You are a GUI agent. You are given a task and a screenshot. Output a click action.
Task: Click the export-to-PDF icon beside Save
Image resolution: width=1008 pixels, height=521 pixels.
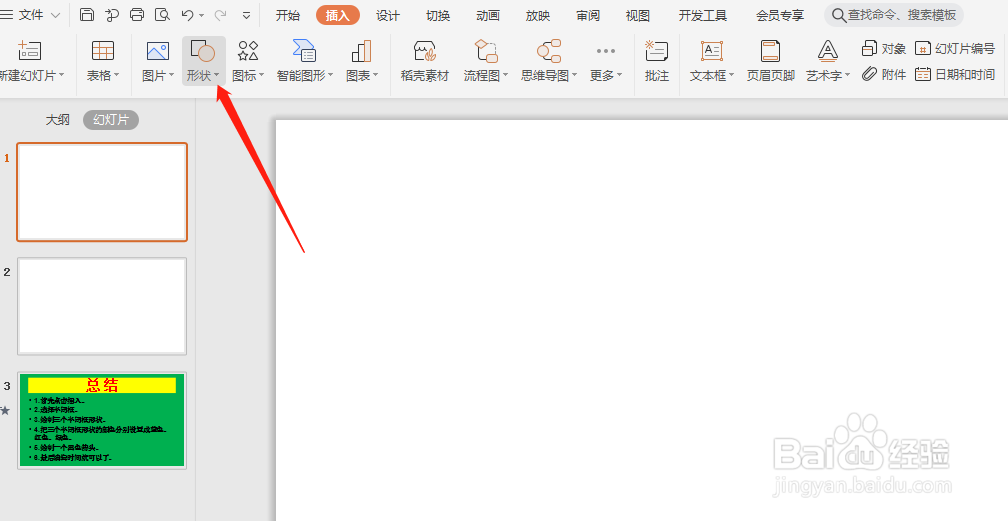pyautogui.click(x=112, y=15)
